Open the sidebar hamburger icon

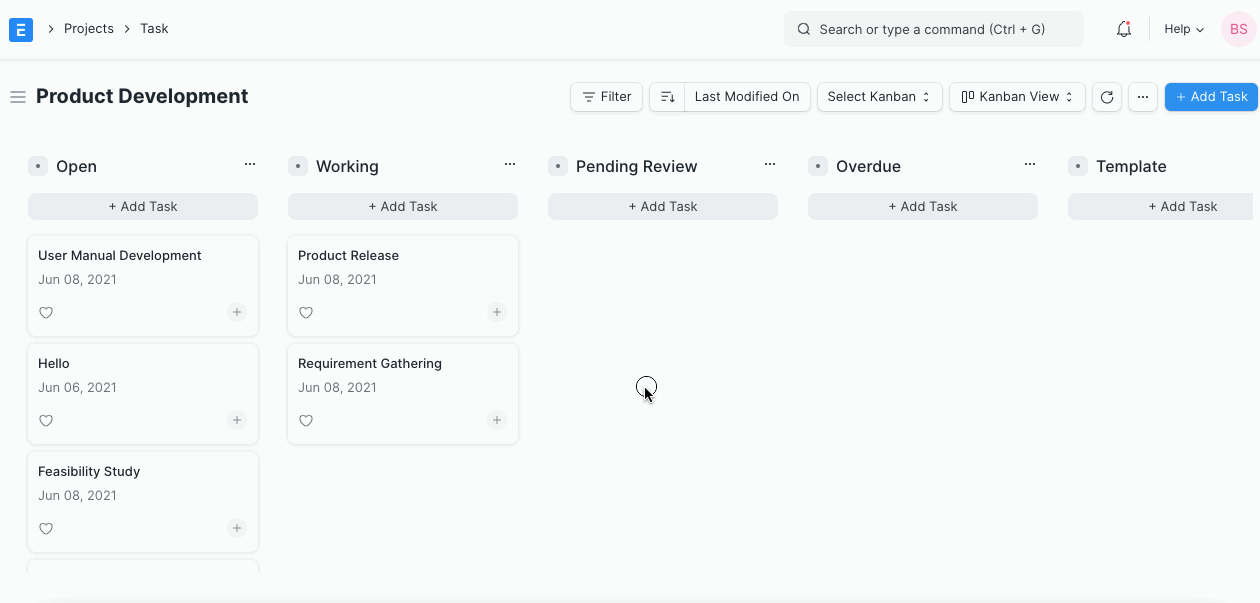(x=17, y=96)
